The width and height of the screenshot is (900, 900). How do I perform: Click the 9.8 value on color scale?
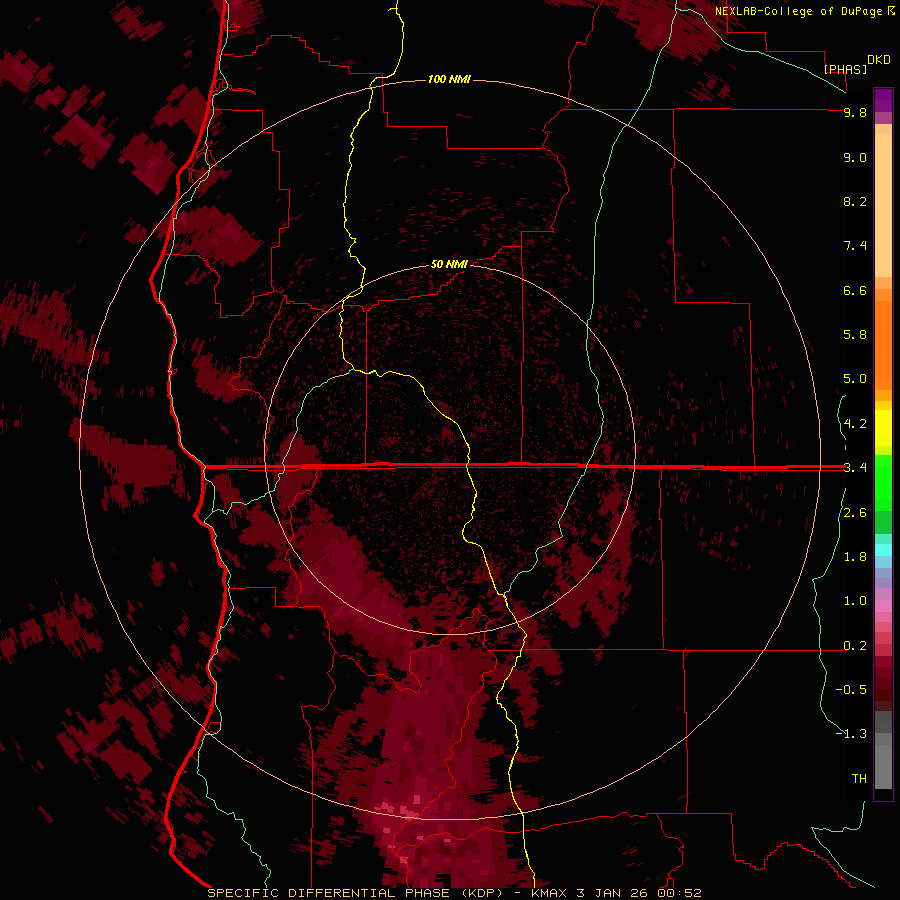[x=855, y=112]
